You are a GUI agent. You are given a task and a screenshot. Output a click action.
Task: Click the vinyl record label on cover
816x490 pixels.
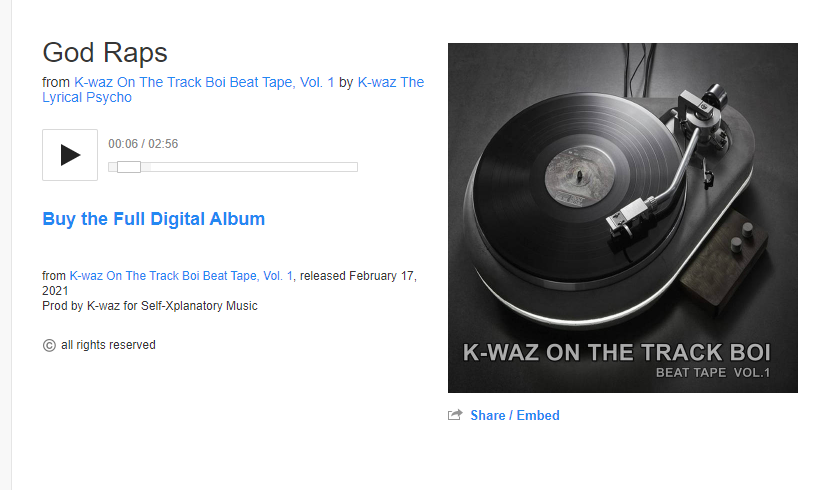[579, 177]
